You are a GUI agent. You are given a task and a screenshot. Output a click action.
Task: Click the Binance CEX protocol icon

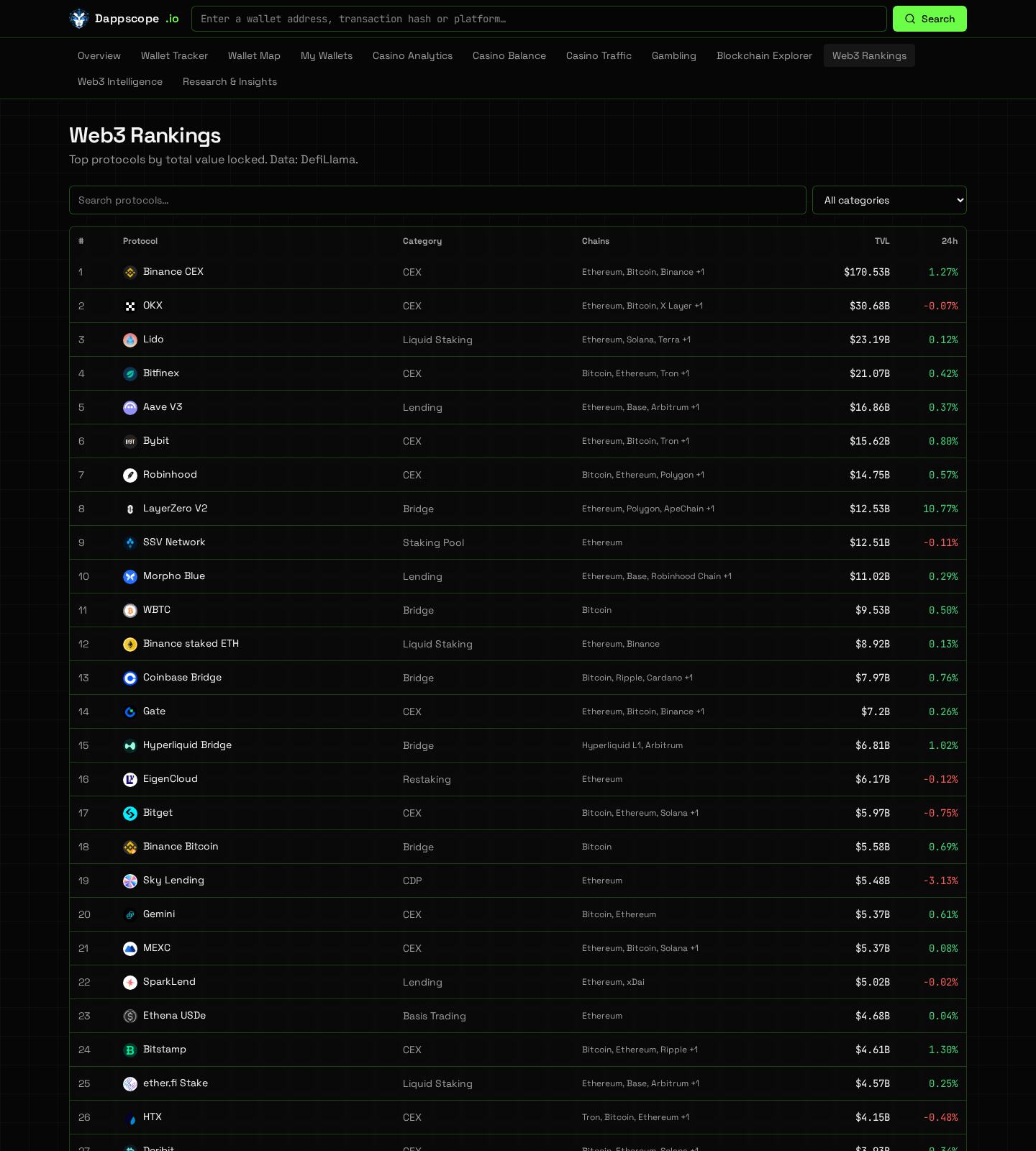pyautogui.click(x=130, y=273)
